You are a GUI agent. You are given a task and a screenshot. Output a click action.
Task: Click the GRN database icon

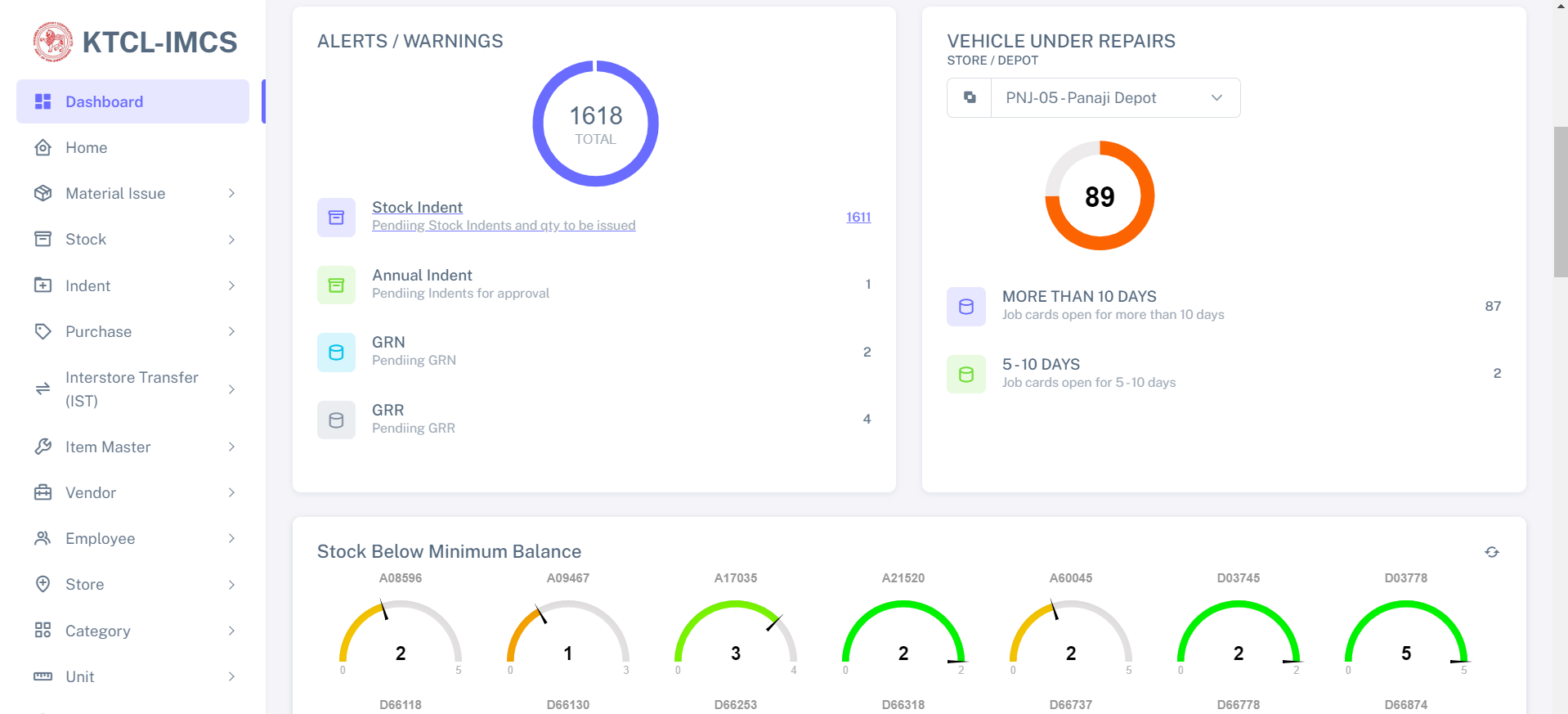click(x=336, y=353)
